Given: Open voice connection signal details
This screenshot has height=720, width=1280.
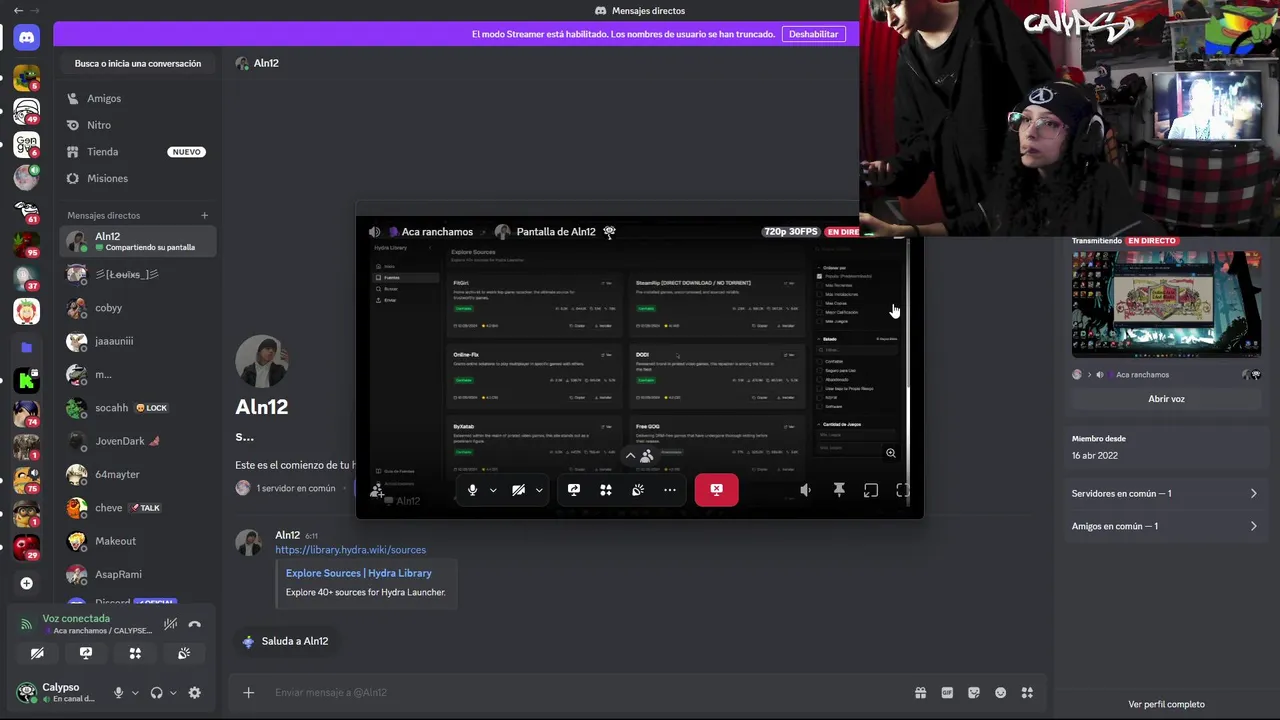Looking at the screenshot, I should pos(26,624).
